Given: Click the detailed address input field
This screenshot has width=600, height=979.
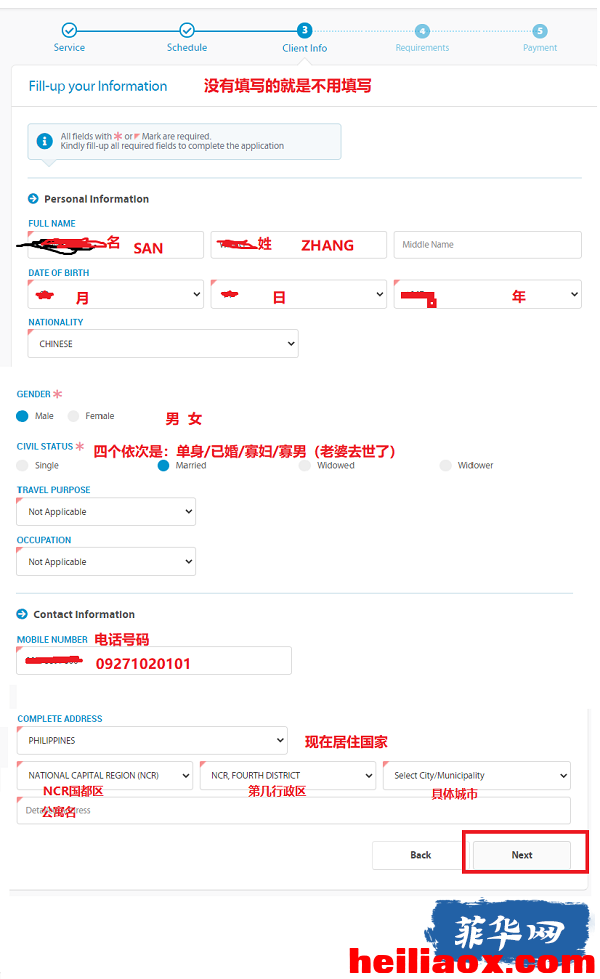Looking at the screenshot, I should coord(293,810).
